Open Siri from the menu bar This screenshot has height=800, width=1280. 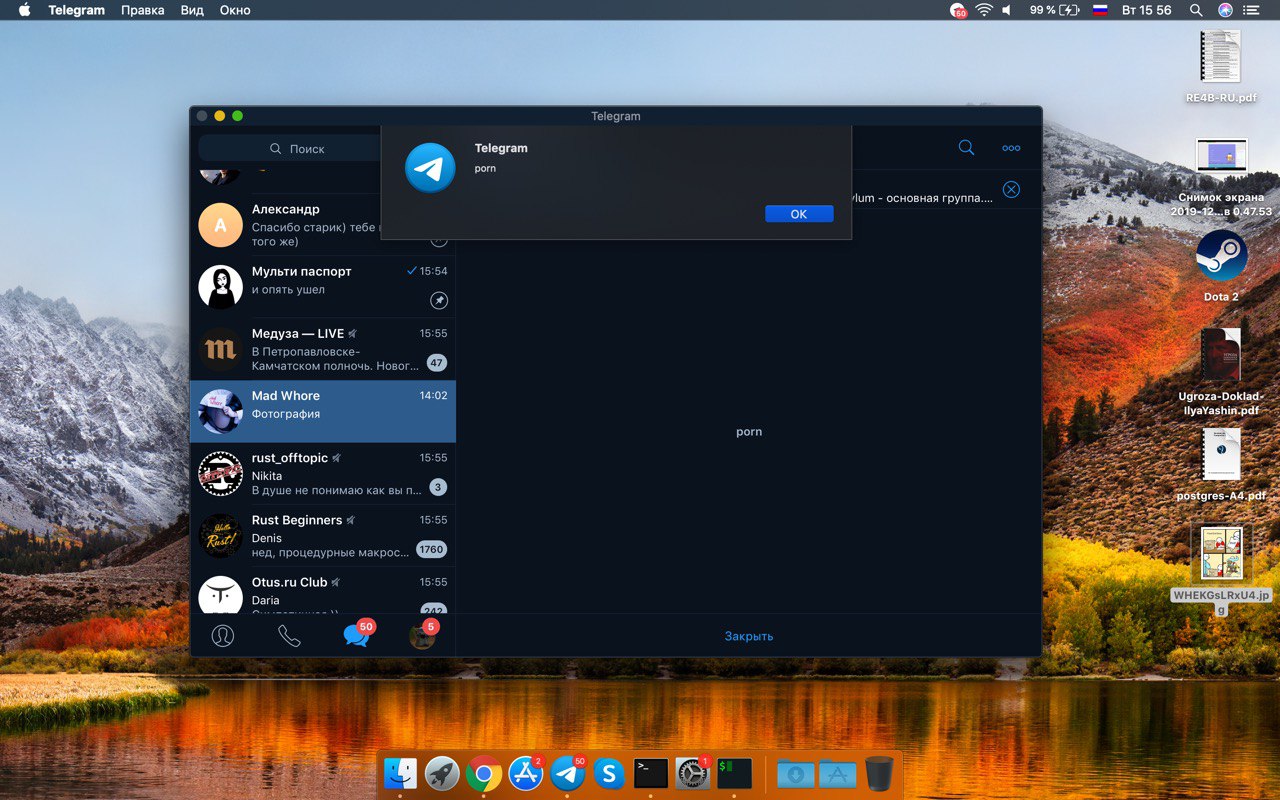coord(1225,10)
